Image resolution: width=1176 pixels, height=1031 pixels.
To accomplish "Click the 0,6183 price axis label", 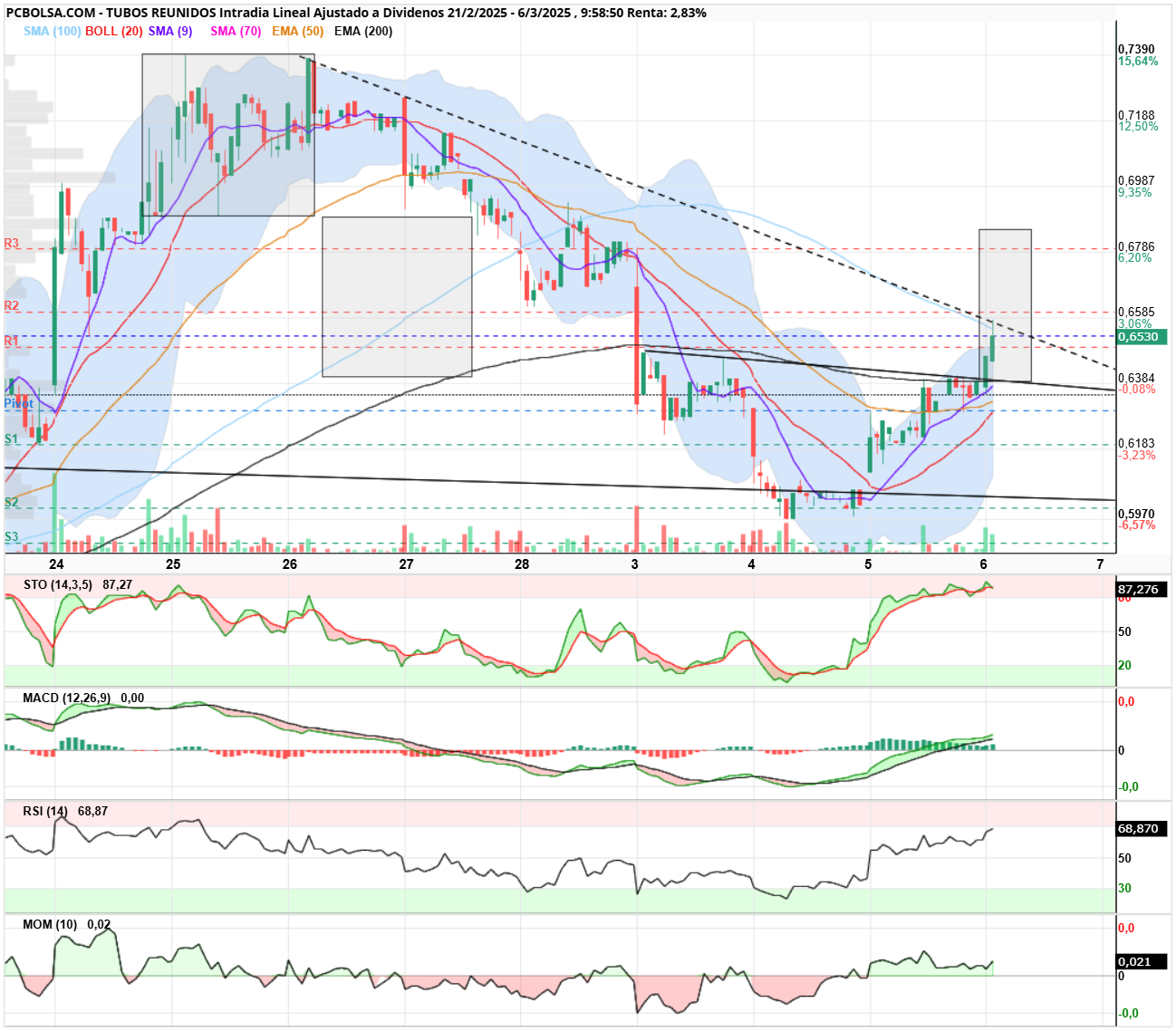I will [x=1136, y=444].
